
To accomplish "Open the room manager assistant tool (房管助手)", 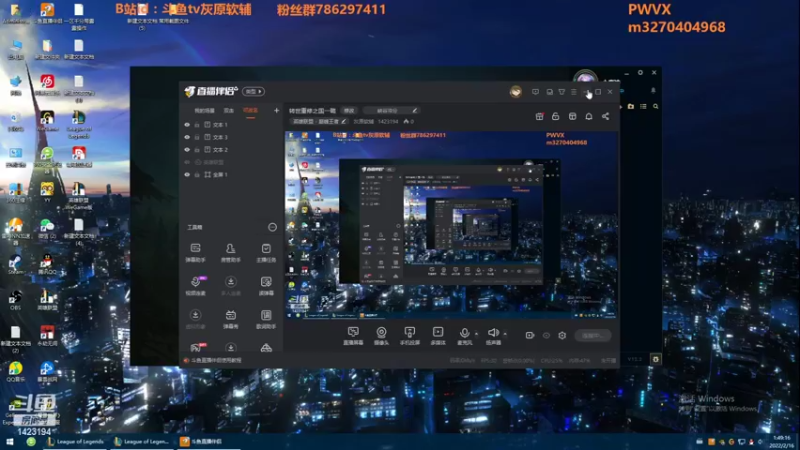I will (x=231, y=253).
